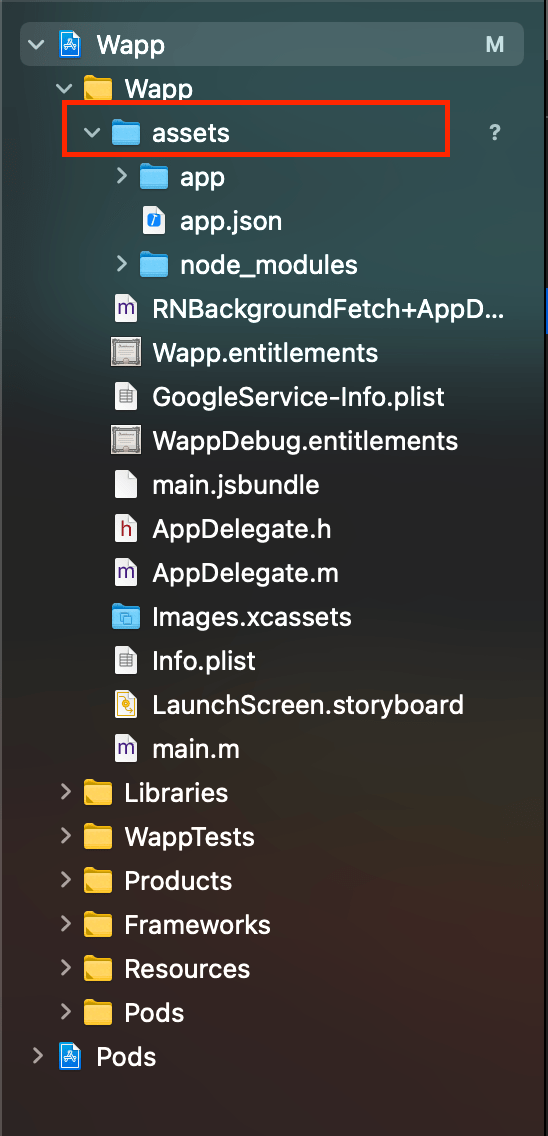Expand the Pods group under Wapp
The height and width of the screenshot is (1136, 548).
pos(66,1011)
